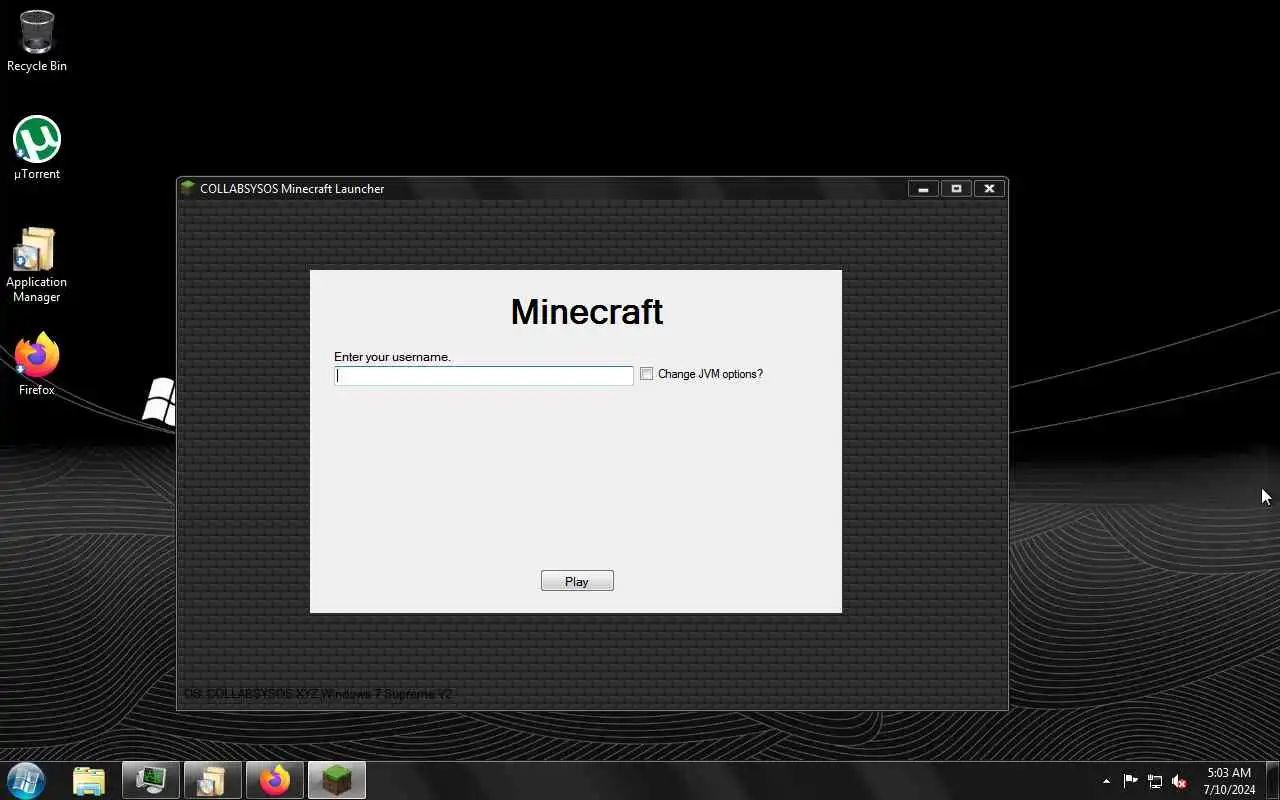1280x800 pixels.
Task: Click the 'Enter your username.' label
Action: [392, 357]
